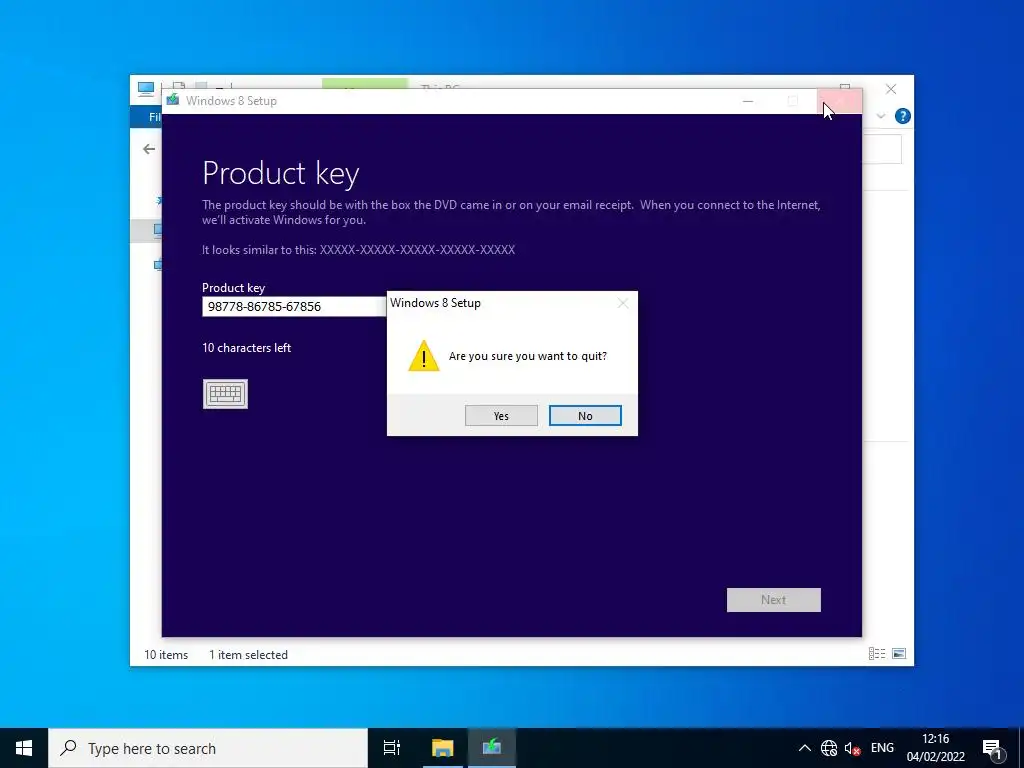Click the '10 characters left' text
The image size is (1024, 768).
pyautogui.click(x=246, y=348)
